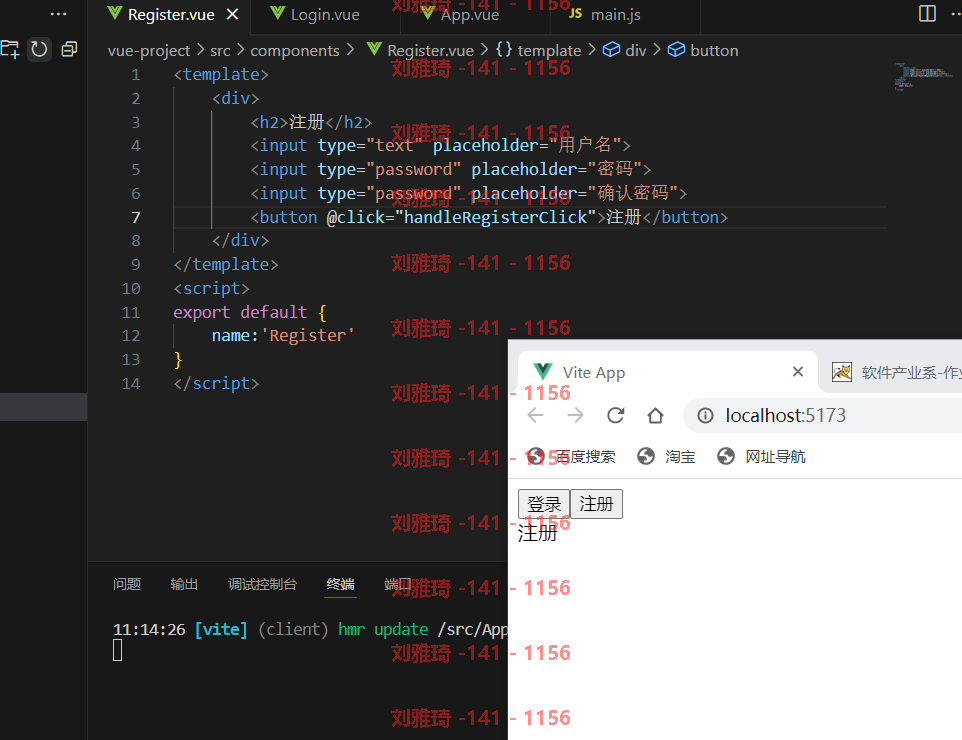This screenshot has width=962, height=740.
Task: Open the 网址导航 bookmark
Action: [x=761, y=457]
